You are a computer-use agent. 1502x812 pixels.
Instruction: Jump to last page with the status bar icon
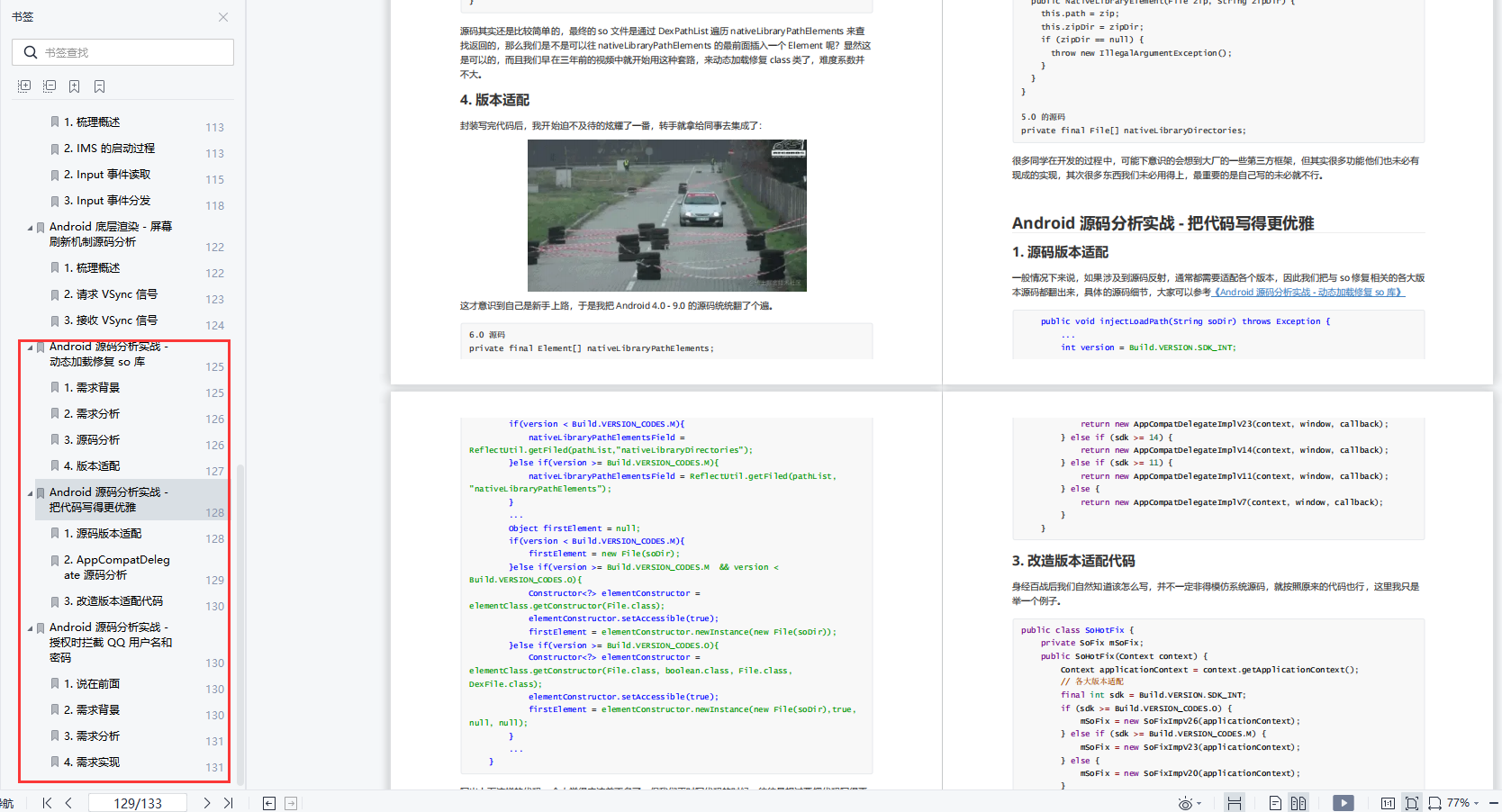click(229, 803)
